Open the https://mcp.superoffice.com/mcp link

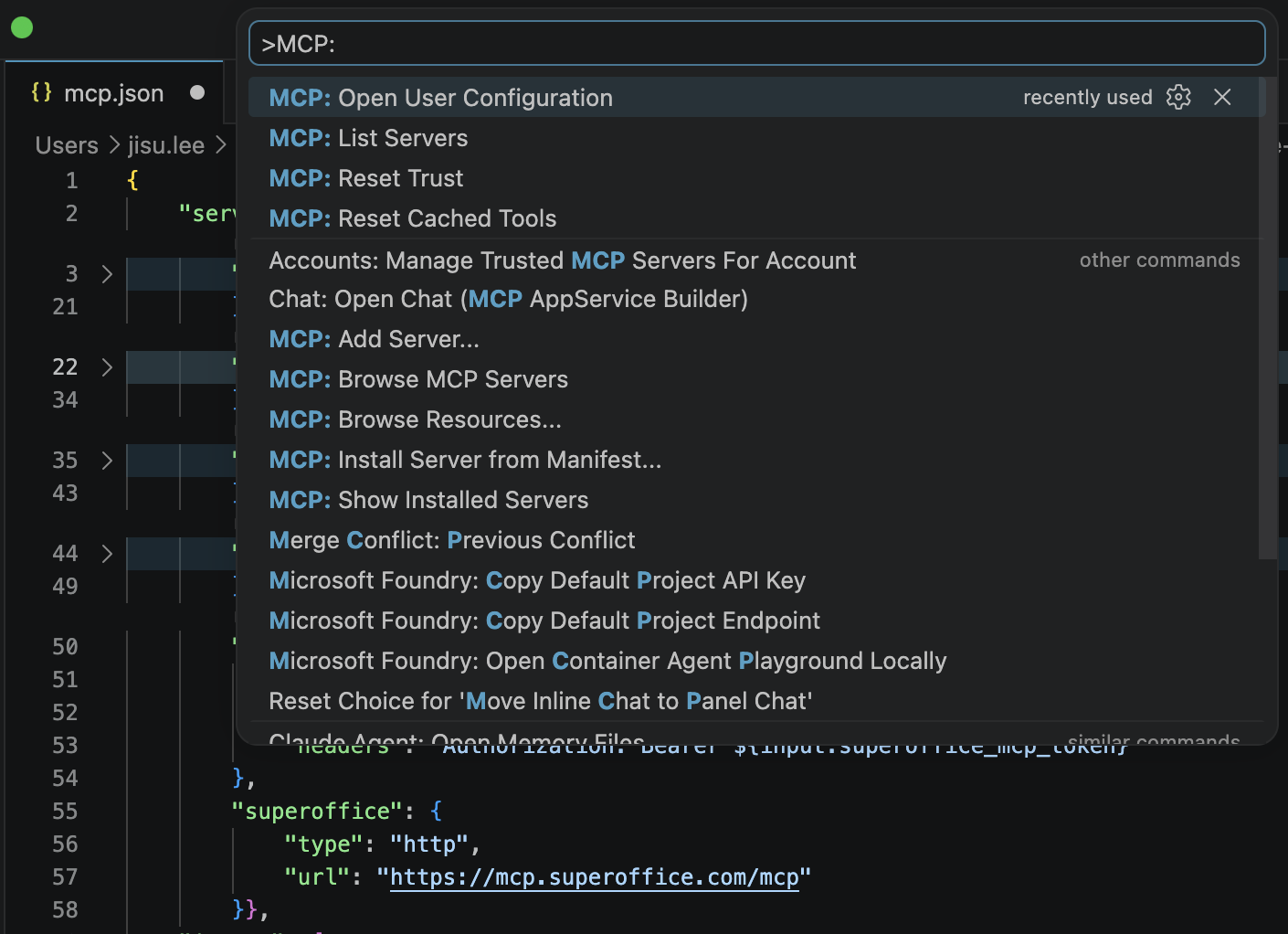click(x=595, y=877)
